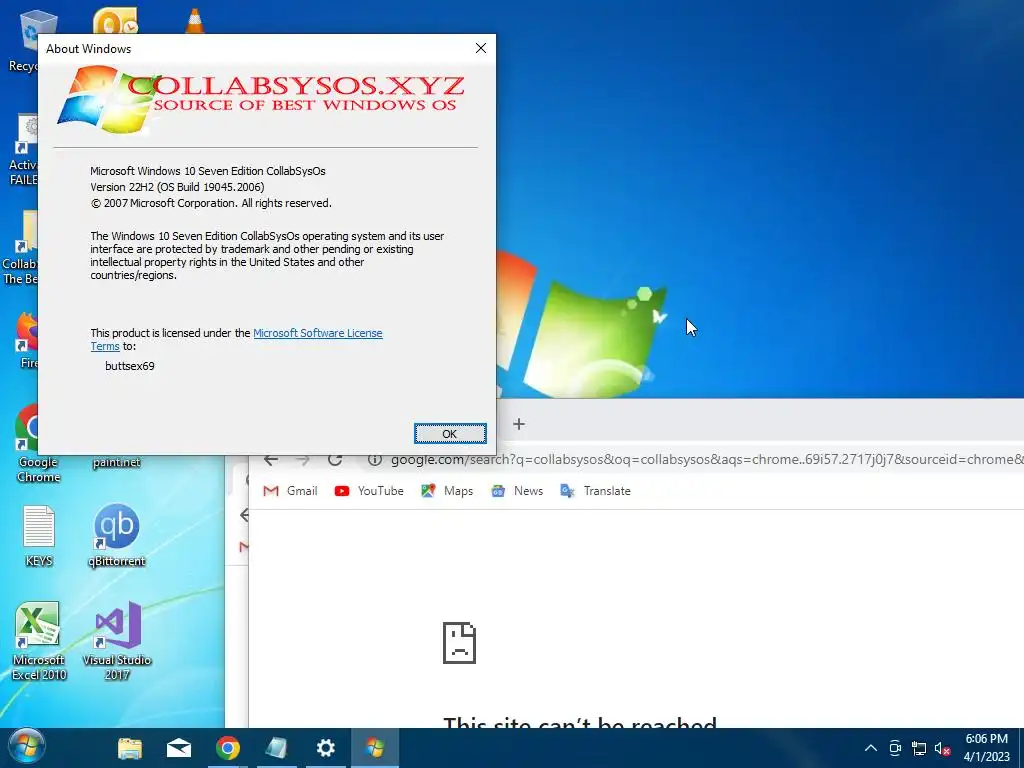
Task: Reload the page in Chrome
Action: tap(335, 460)
